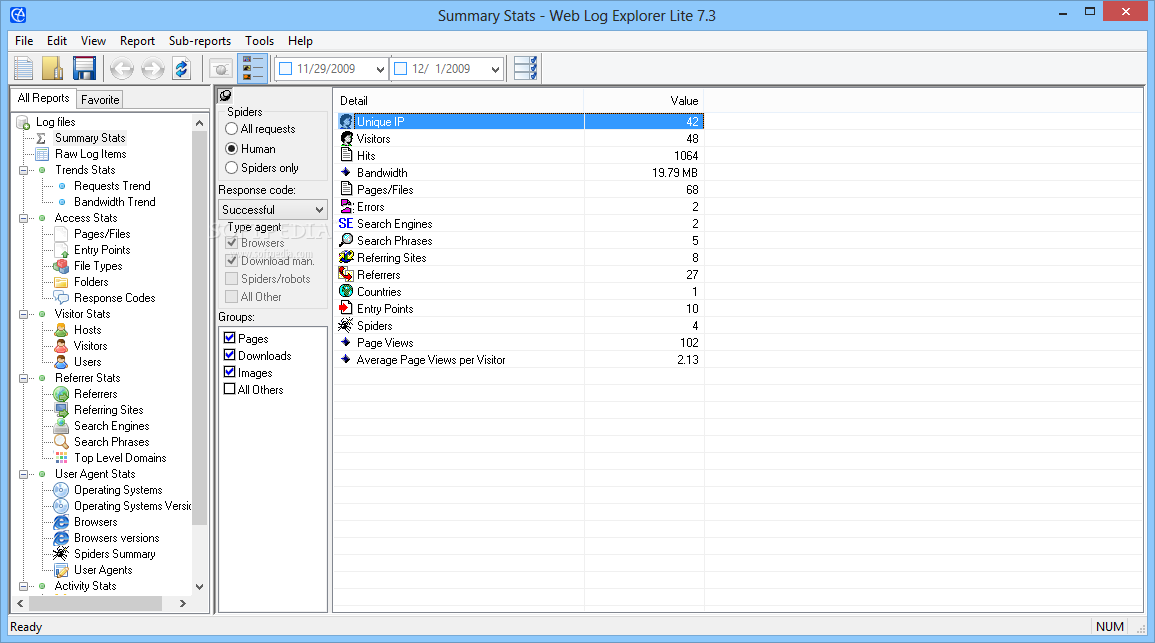
Task: Click the open folder toolbar icon
Action: tap(53, 68)
